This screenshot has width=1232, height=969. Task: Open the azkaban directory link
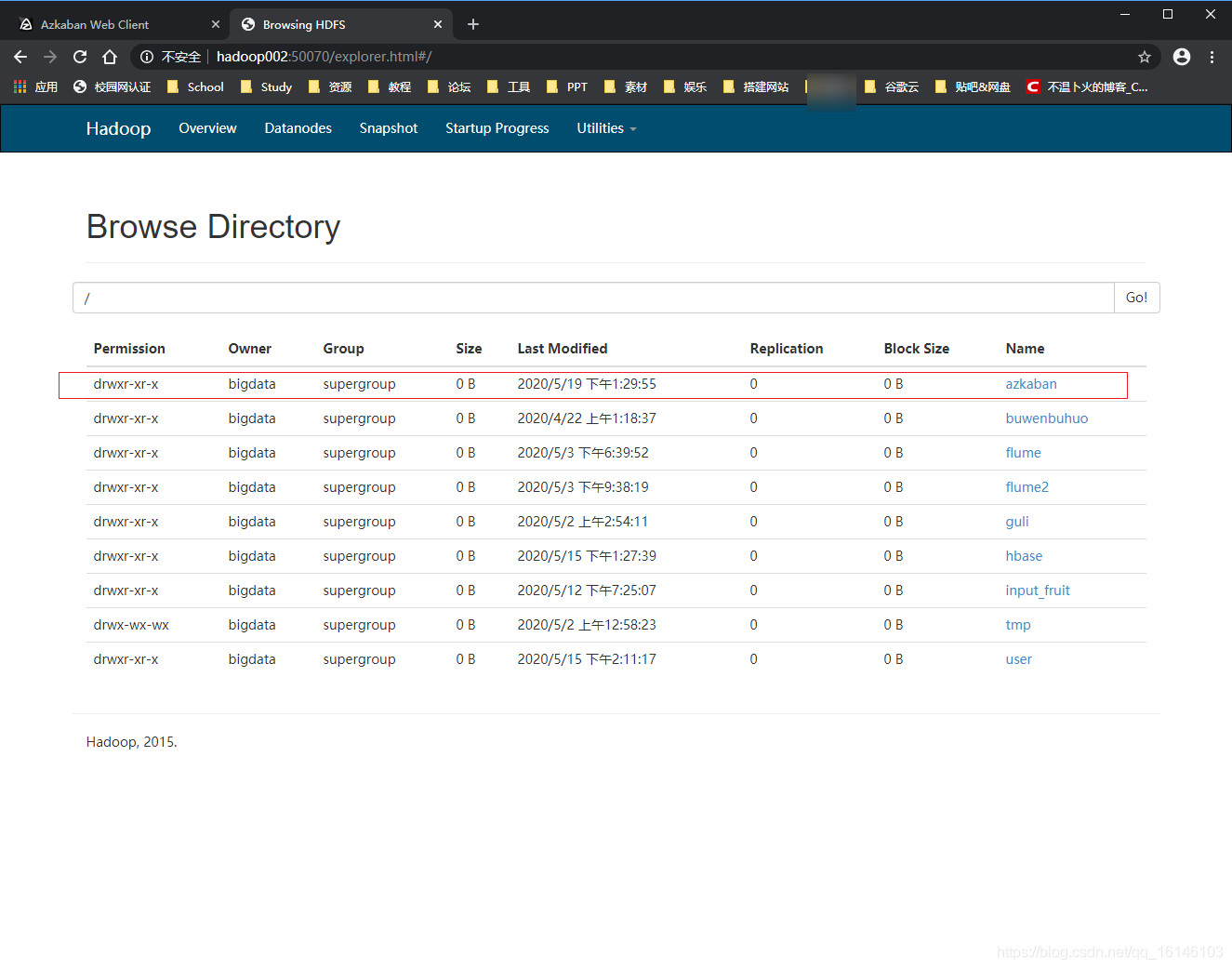coord(1030,384)
